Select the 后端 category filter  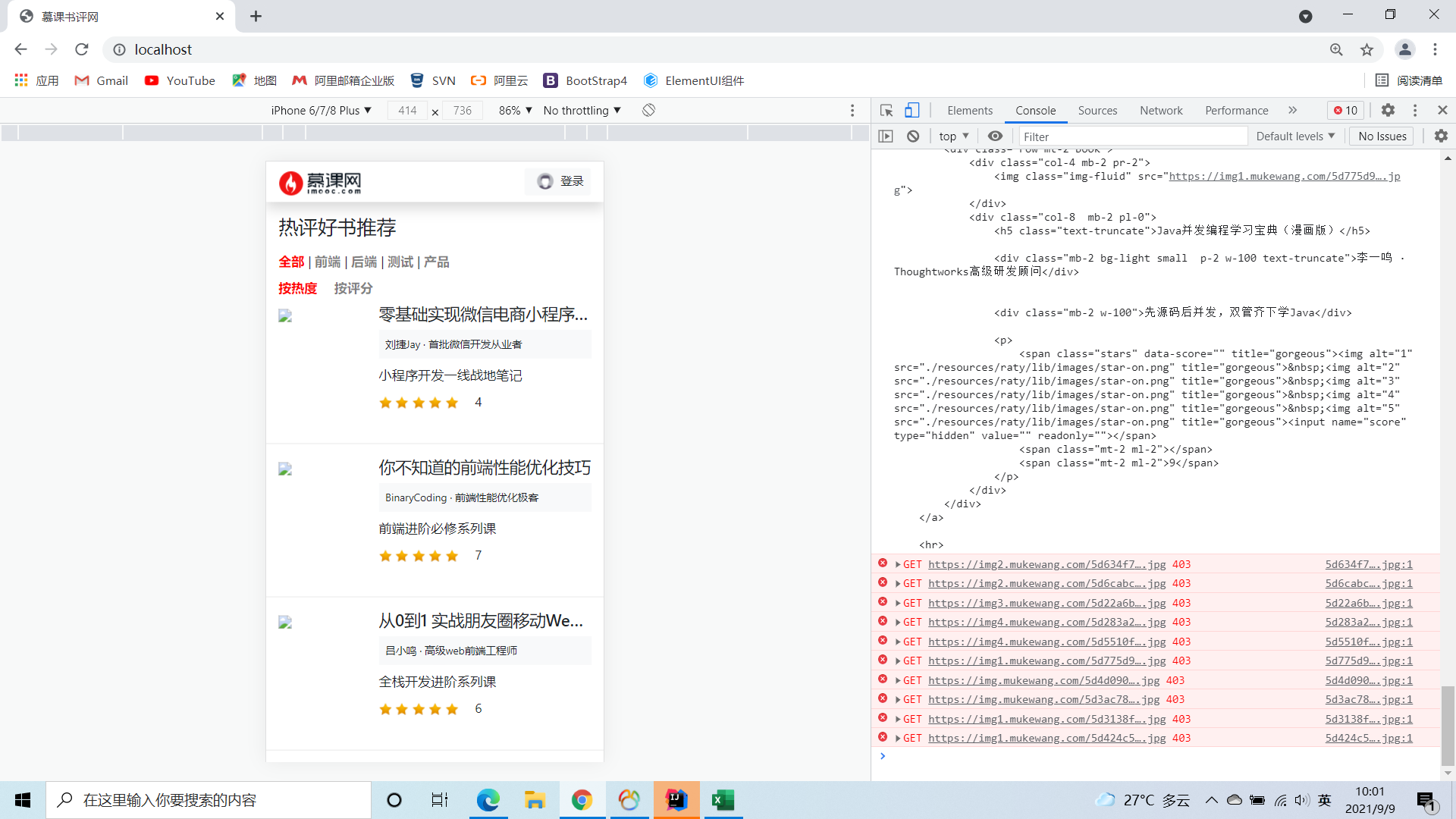[364, 262]
